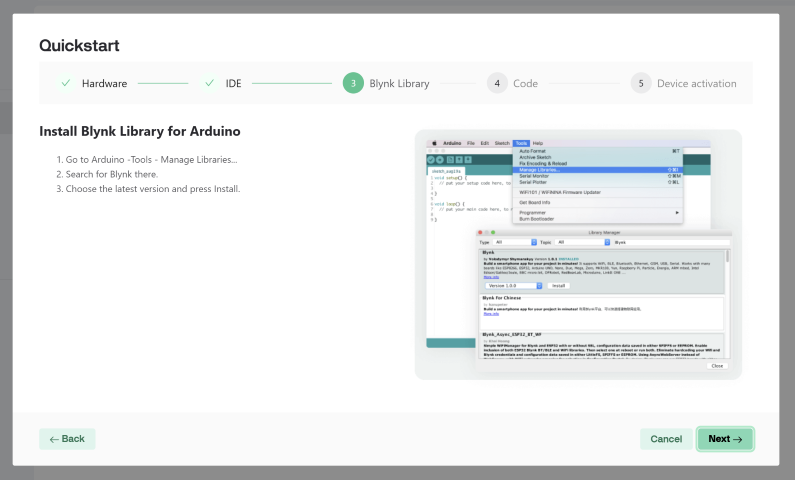The height and width of the screenshot is (480, 795).
Task: Click the Cancel button
Action: coord(666,439)
